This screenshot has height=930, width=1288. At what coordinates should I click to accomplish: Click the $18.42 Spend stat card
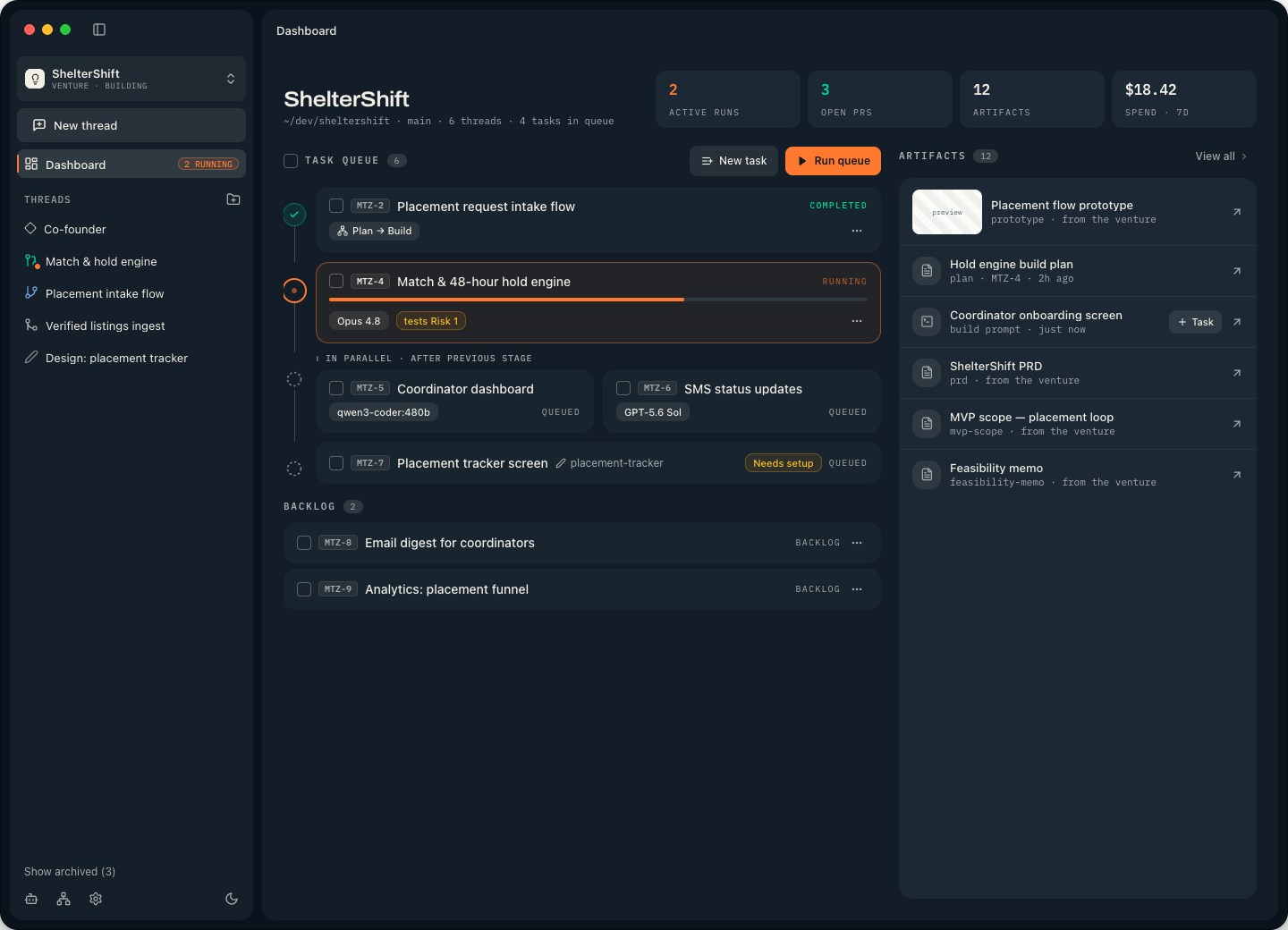1184,99
